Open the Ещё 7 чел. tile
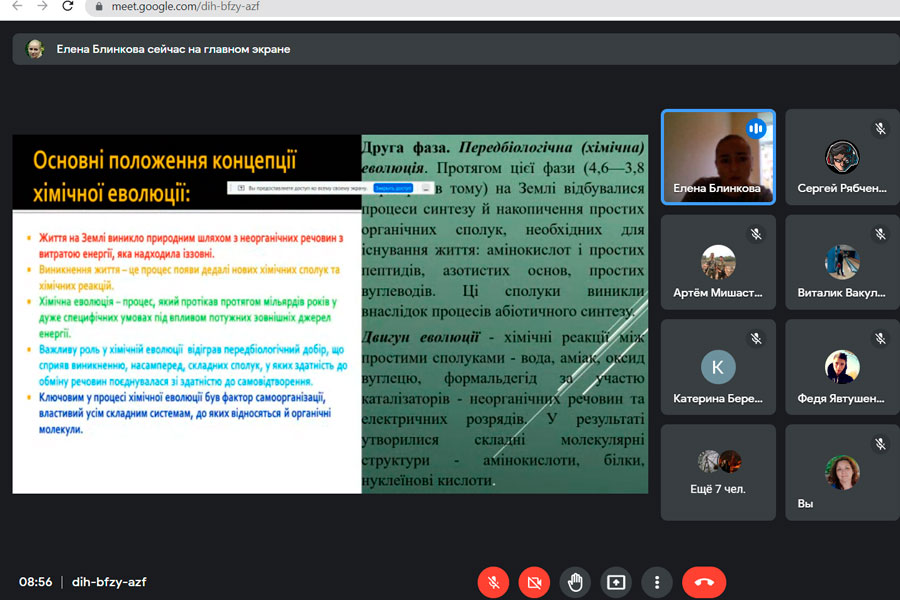The height and width of the screenshot is (600, 900). (x=718, y=473)
